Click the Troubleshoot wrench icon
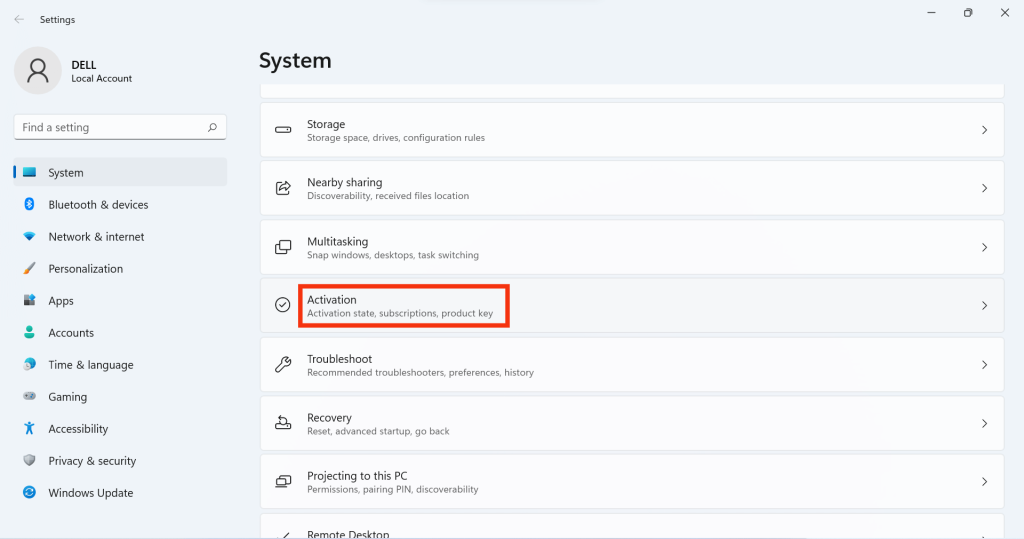The image size is (1024, 539). pyautogui.click(x=283, y=365)
